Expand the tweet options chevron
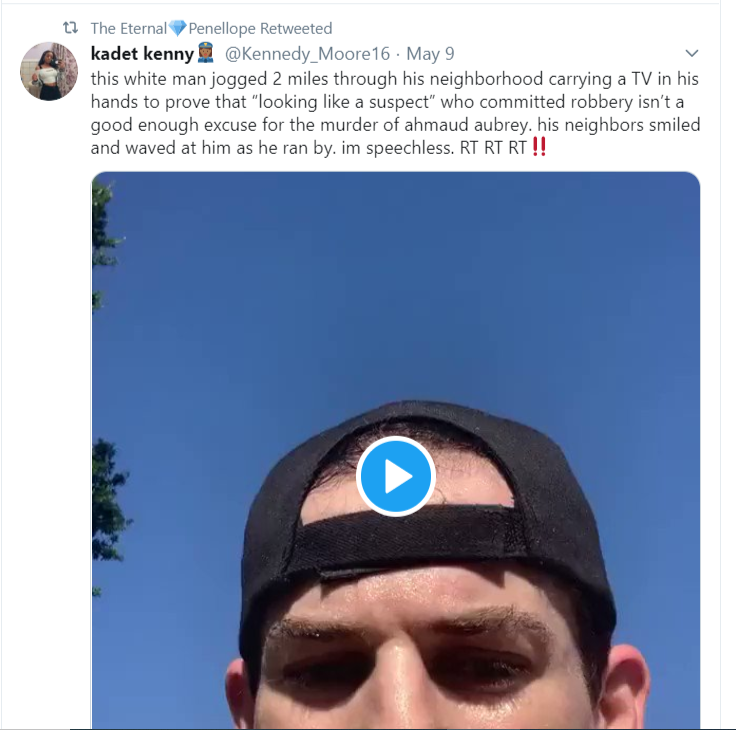Screen dimensions: 736x730 692,53
